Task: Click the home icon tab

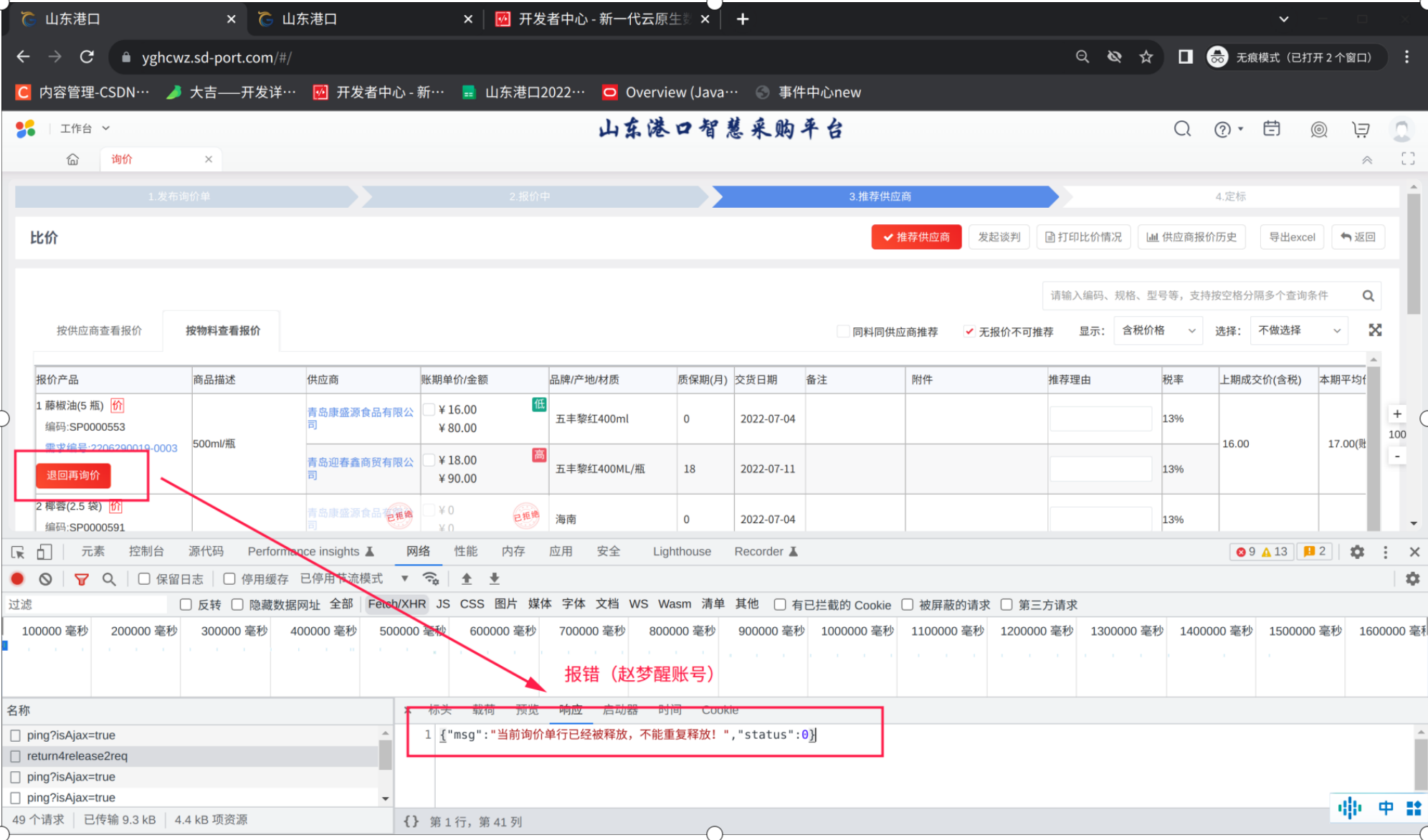Action: (x=72, y=159)
